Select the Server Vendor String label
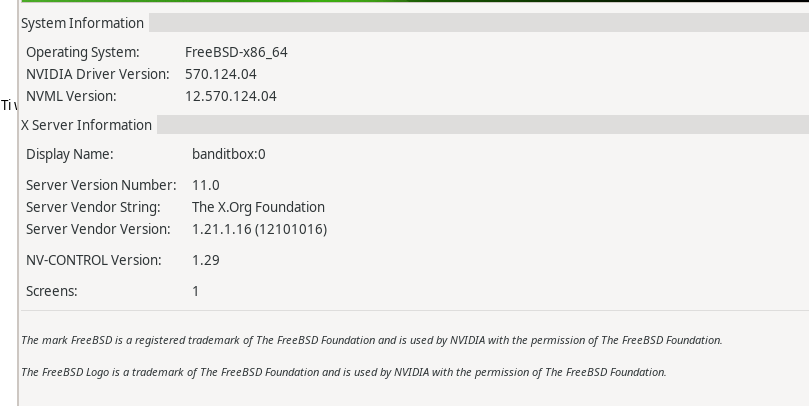This screenshot has width=809, height=406. coord(93,207)
